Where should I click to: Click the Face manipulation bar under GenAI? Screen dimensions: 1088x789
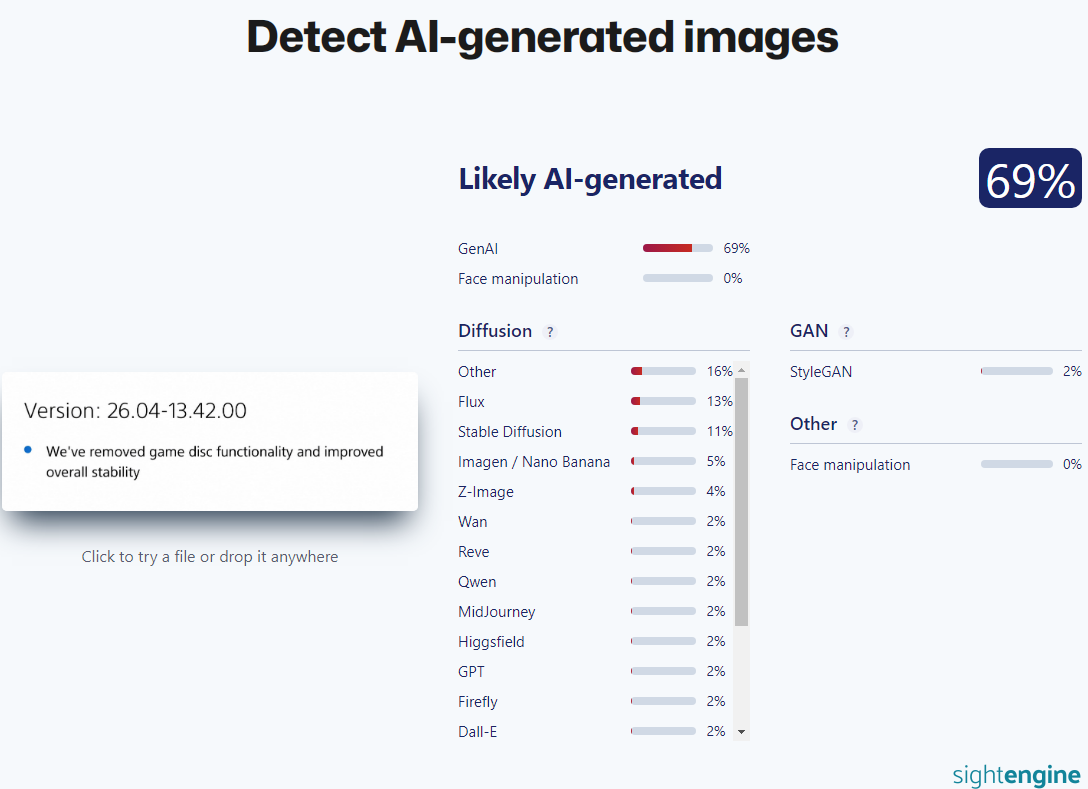coord(677,278)
